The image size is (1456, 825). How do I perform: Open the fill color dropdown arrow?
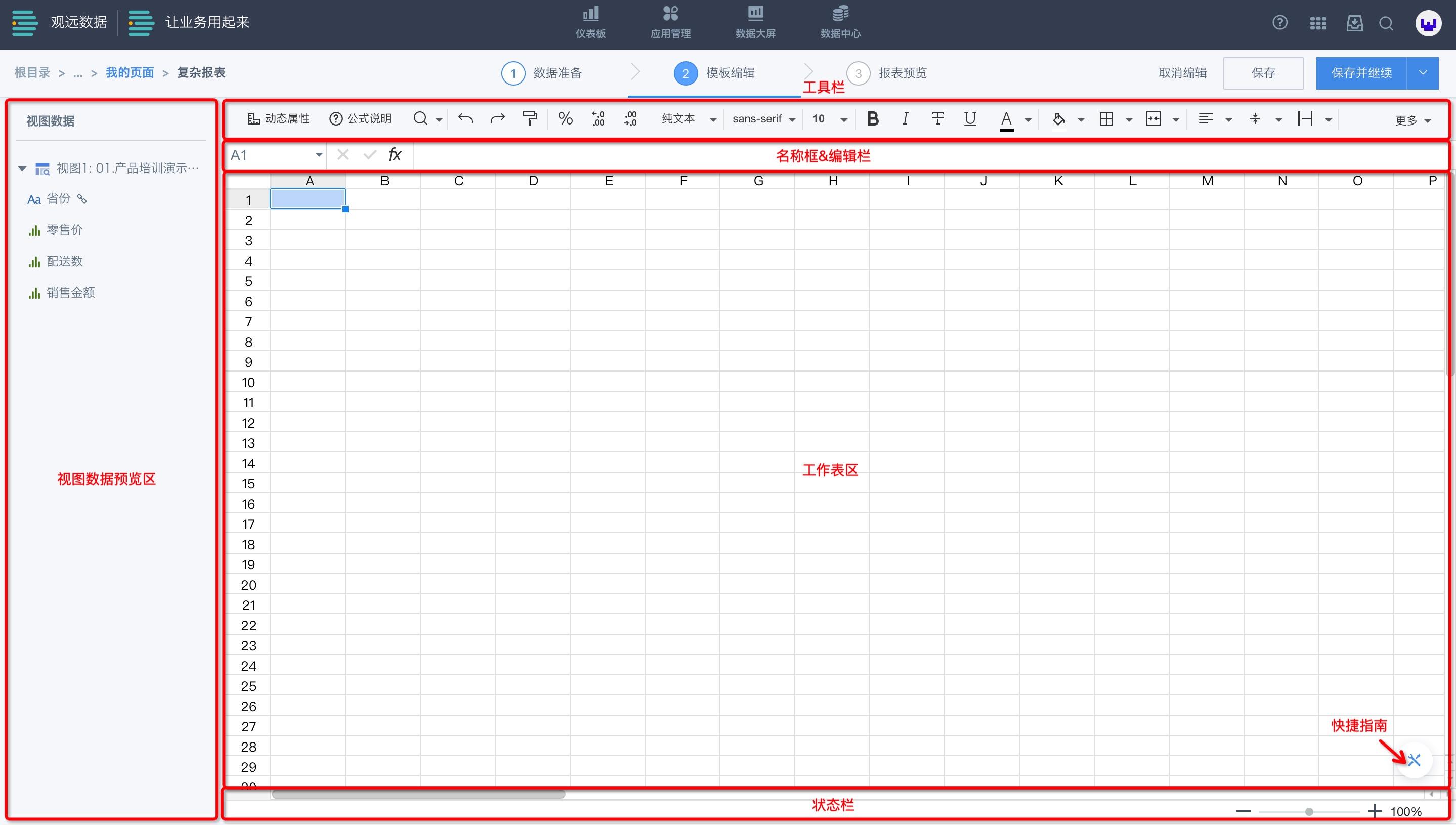[x=1081, y=119]
